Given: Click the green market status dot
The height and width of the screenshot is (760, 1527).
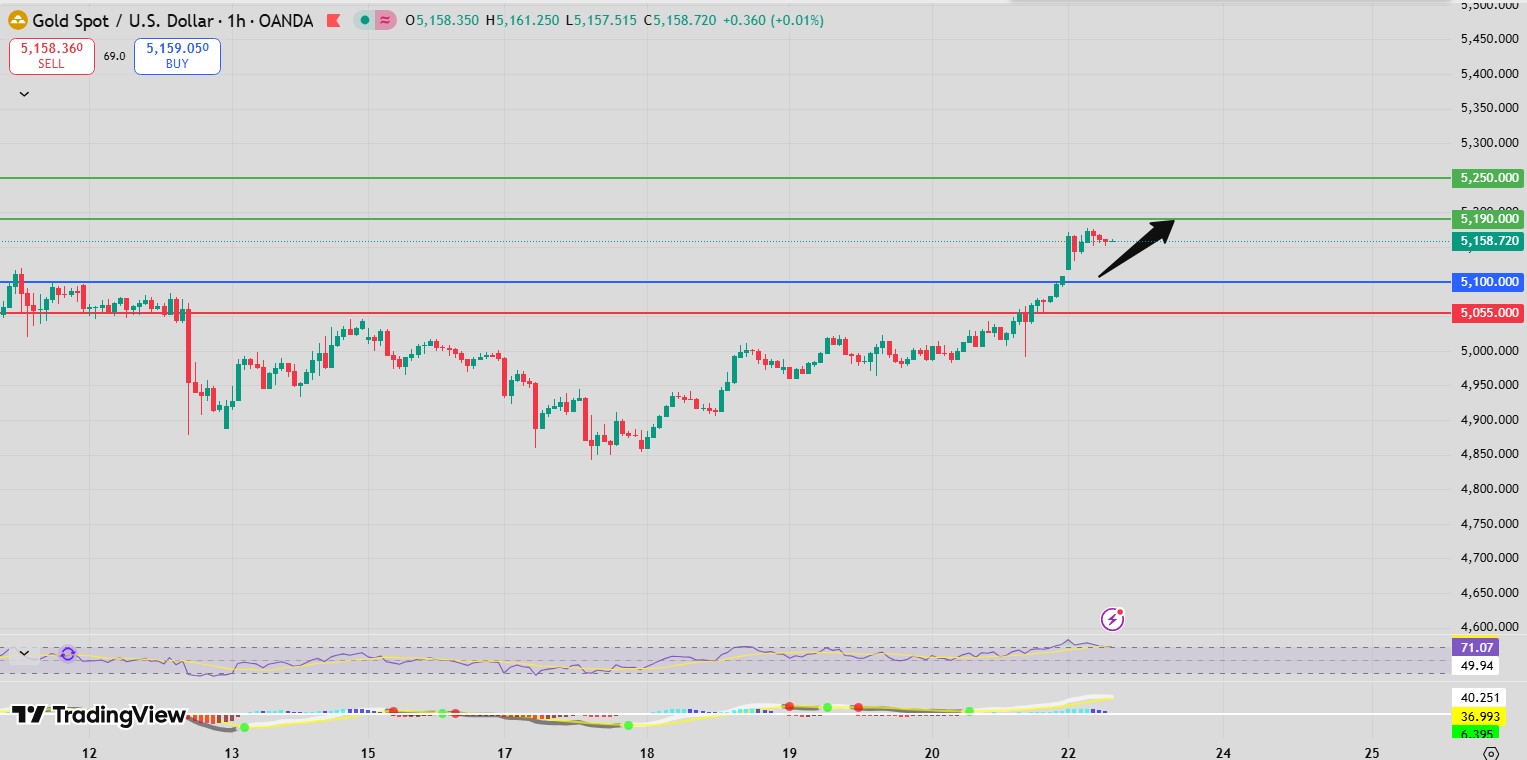Looking at the screenshot, I should coord(366,21).
